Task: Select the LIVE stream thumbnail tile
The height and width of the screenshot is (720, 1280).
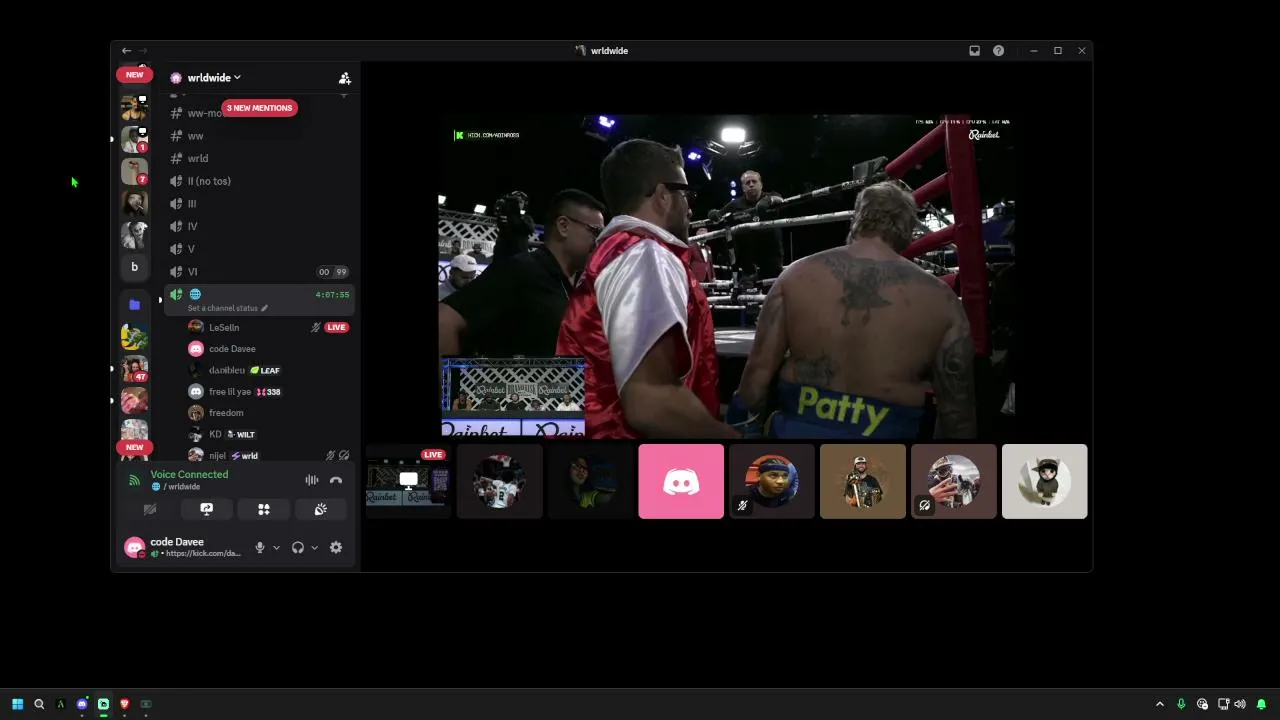Action: click(408, 482)
